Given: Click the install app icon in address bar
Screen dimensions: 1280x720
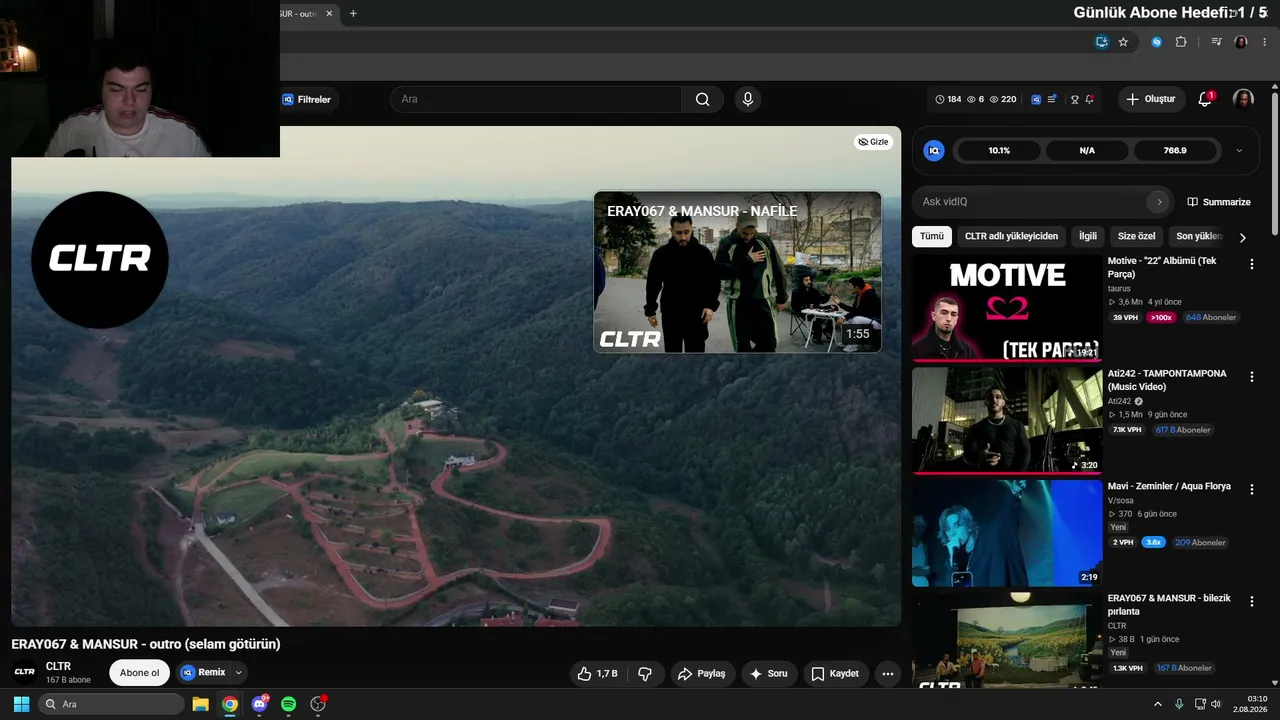Looking at the screenshot, I should point(1101,42).
